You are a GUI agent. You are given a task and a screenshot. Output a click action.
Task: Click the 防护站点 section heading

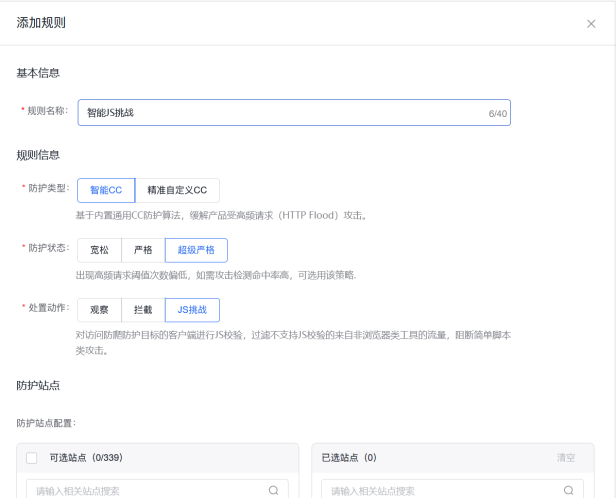[38, 386]
